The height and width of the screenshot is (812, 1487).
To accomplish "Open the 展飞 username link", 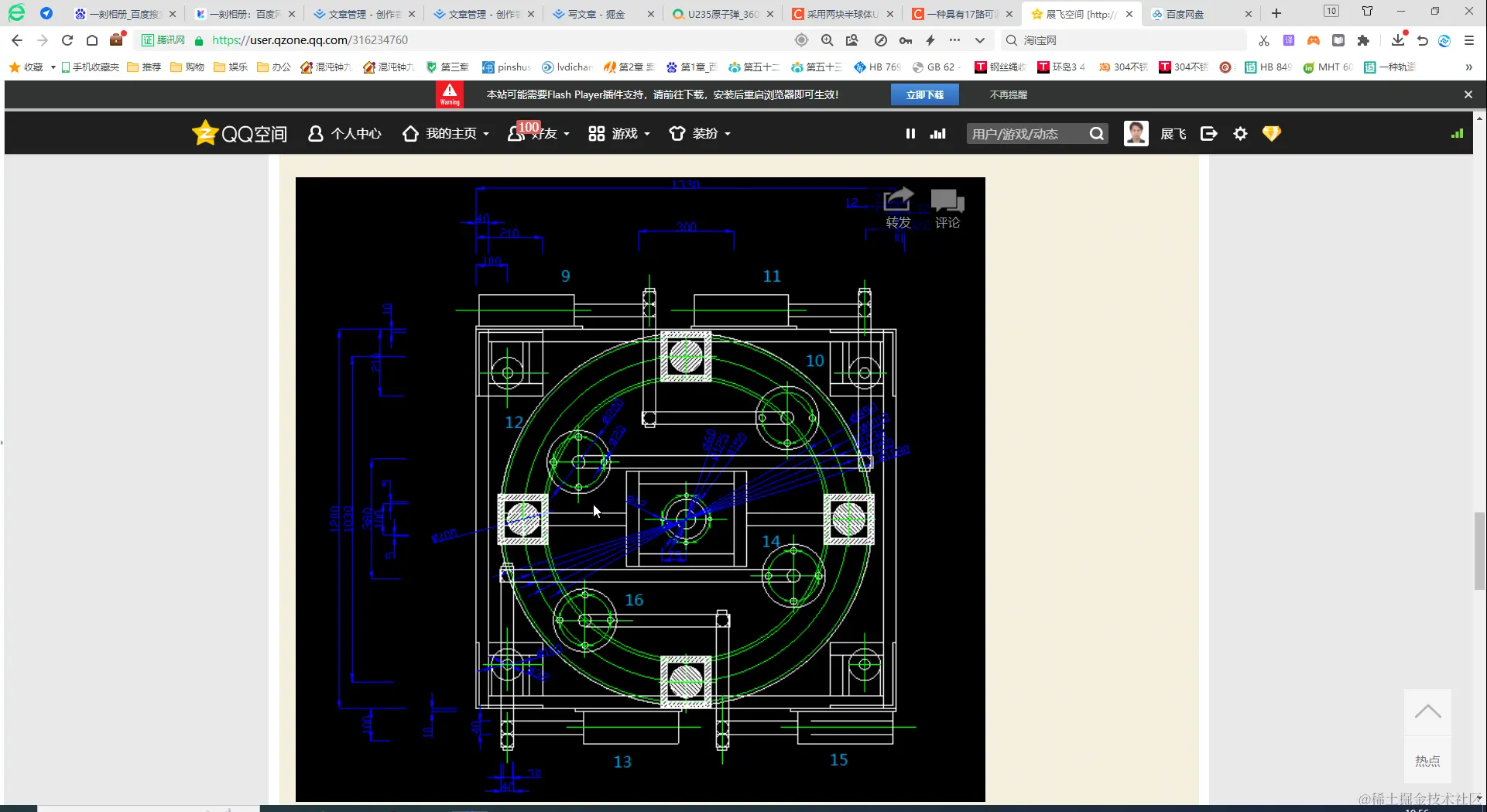I will pos(1173,134).
